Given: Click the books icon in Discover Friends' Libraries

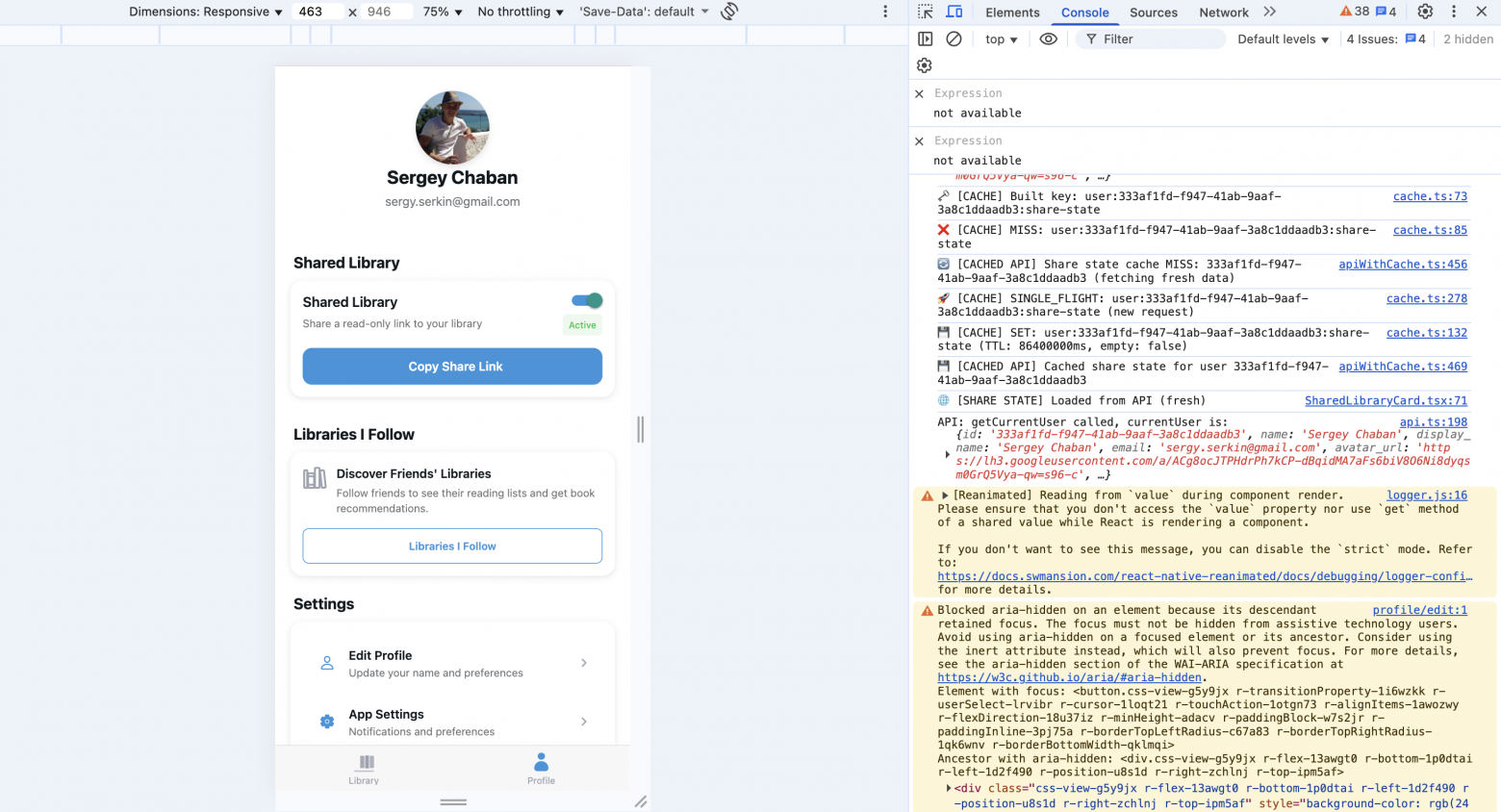Looking at the screenshot, I should (x=315, y=478).
